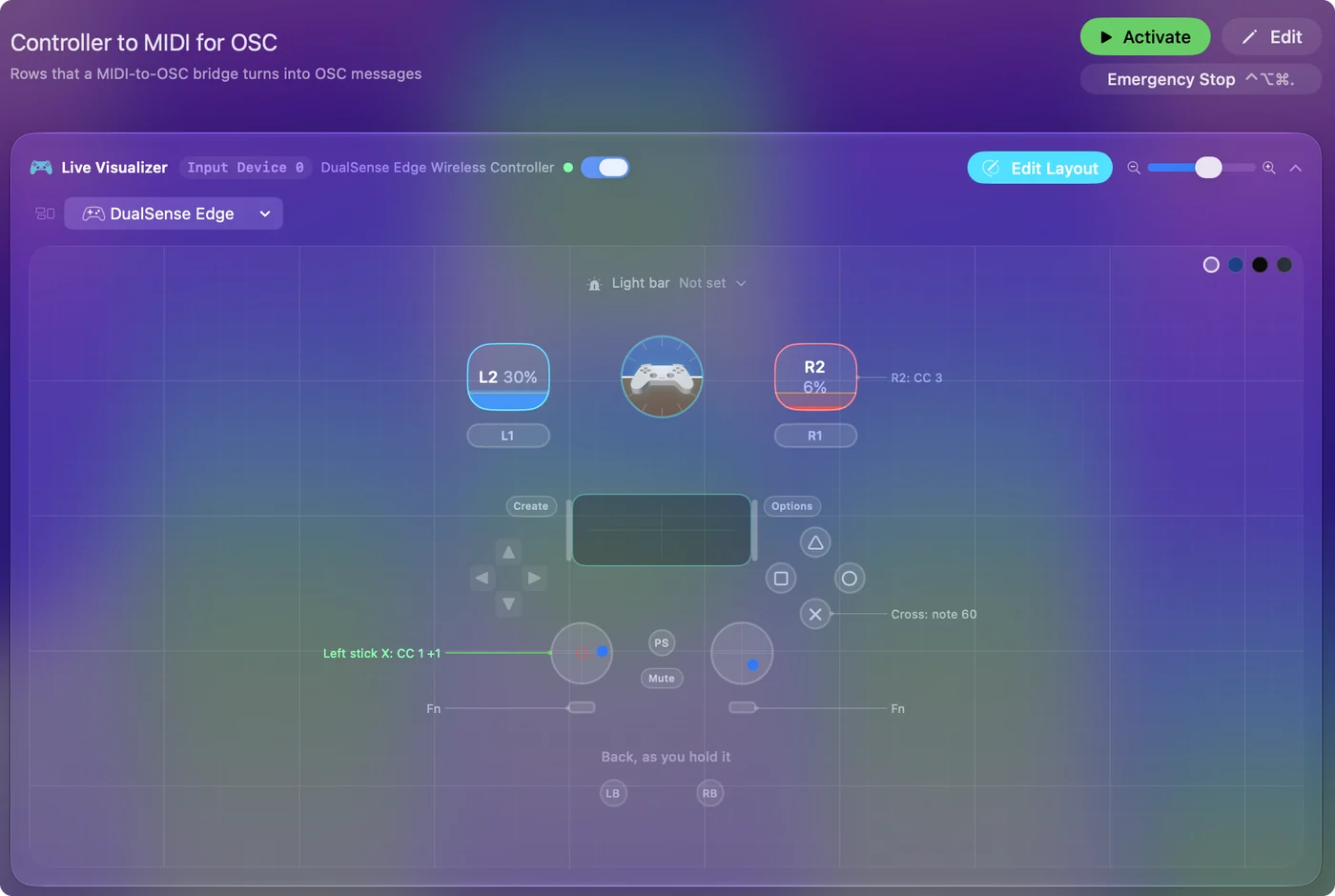Image resolution: width=1335 pixels, height=896 pixels.
Task: Click the Emergency Stop button
Action: point(1201,79)
